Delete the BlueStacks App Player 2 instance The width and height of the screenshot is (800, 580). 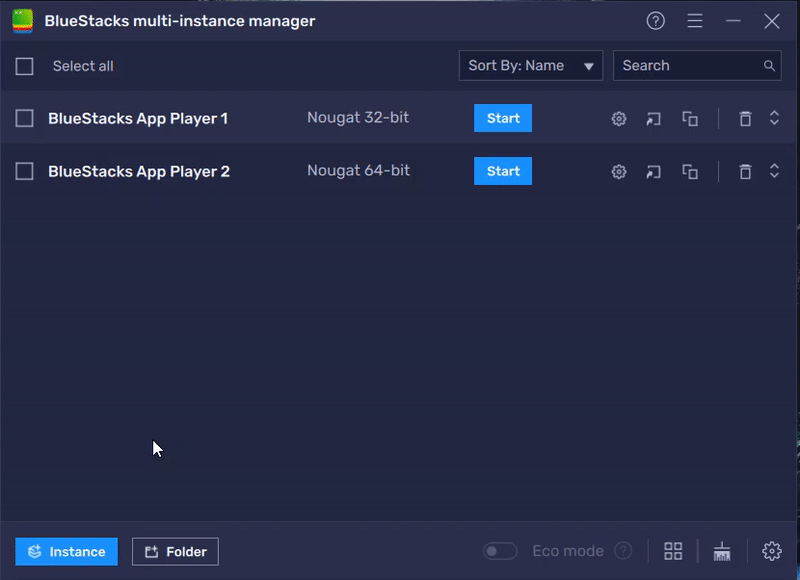(x=745, y=171)
